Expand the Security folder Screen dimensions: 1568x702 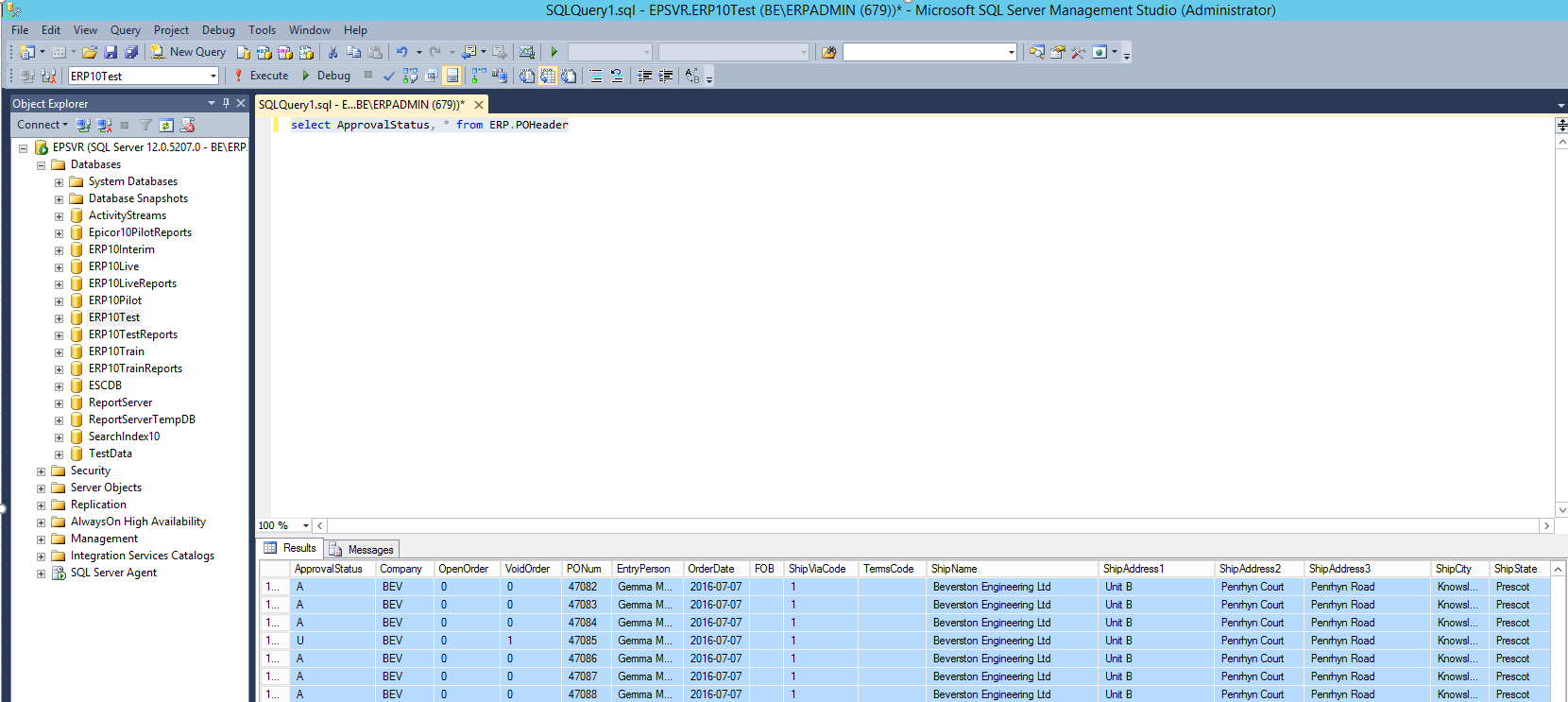click(41, 471)
